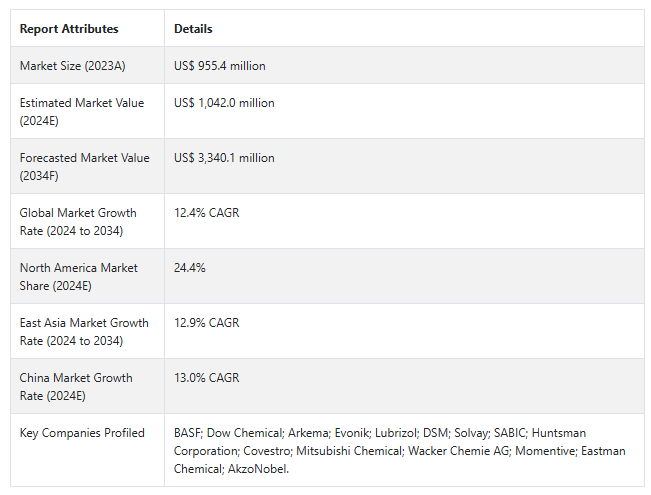651x495 pixels.
Task: Click the US$ 1,042.0 million value
Action: point(224,103)
